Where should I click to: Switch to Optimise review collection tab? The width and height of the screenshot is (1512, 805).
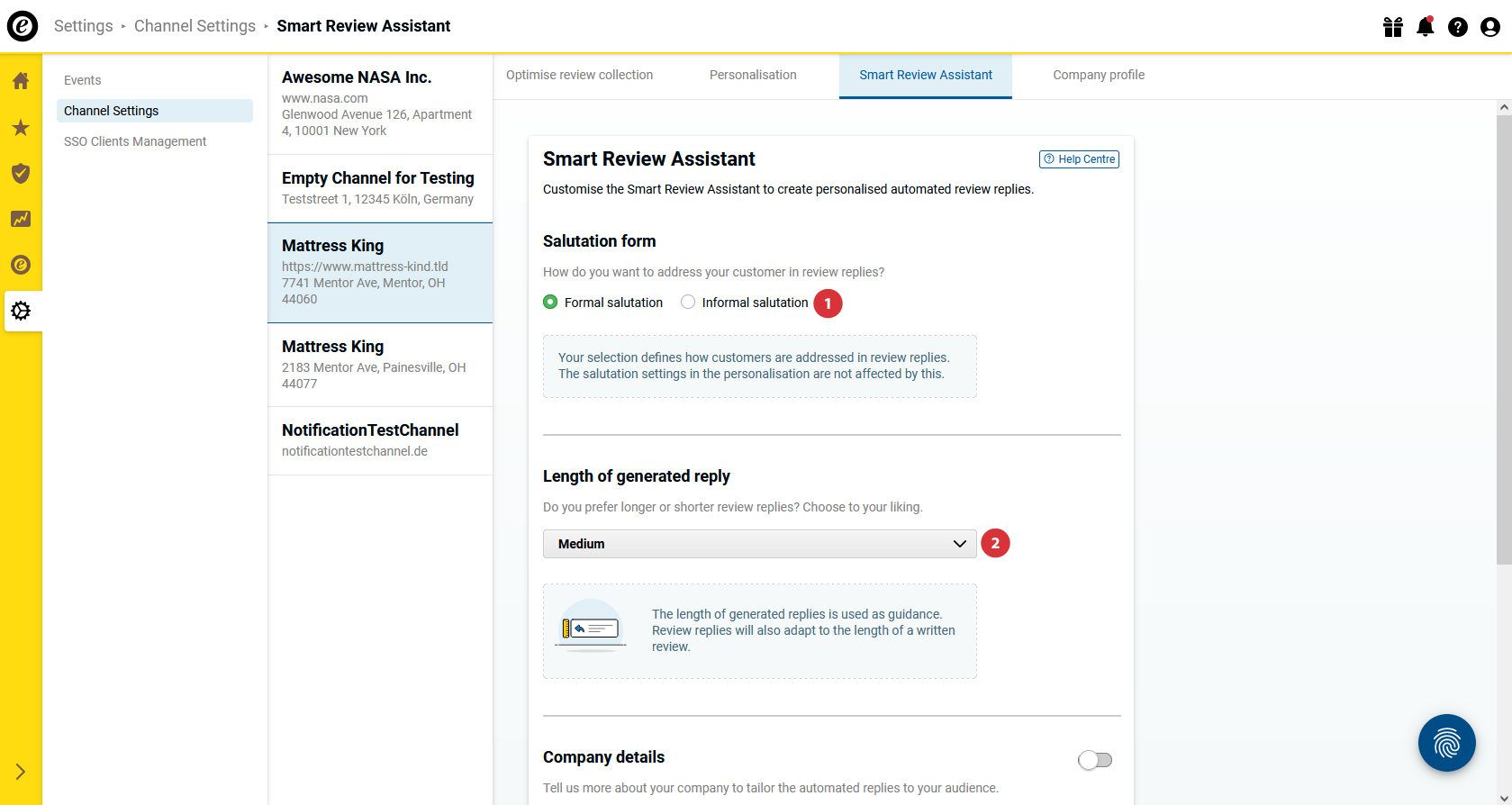[x=580, y=76]
